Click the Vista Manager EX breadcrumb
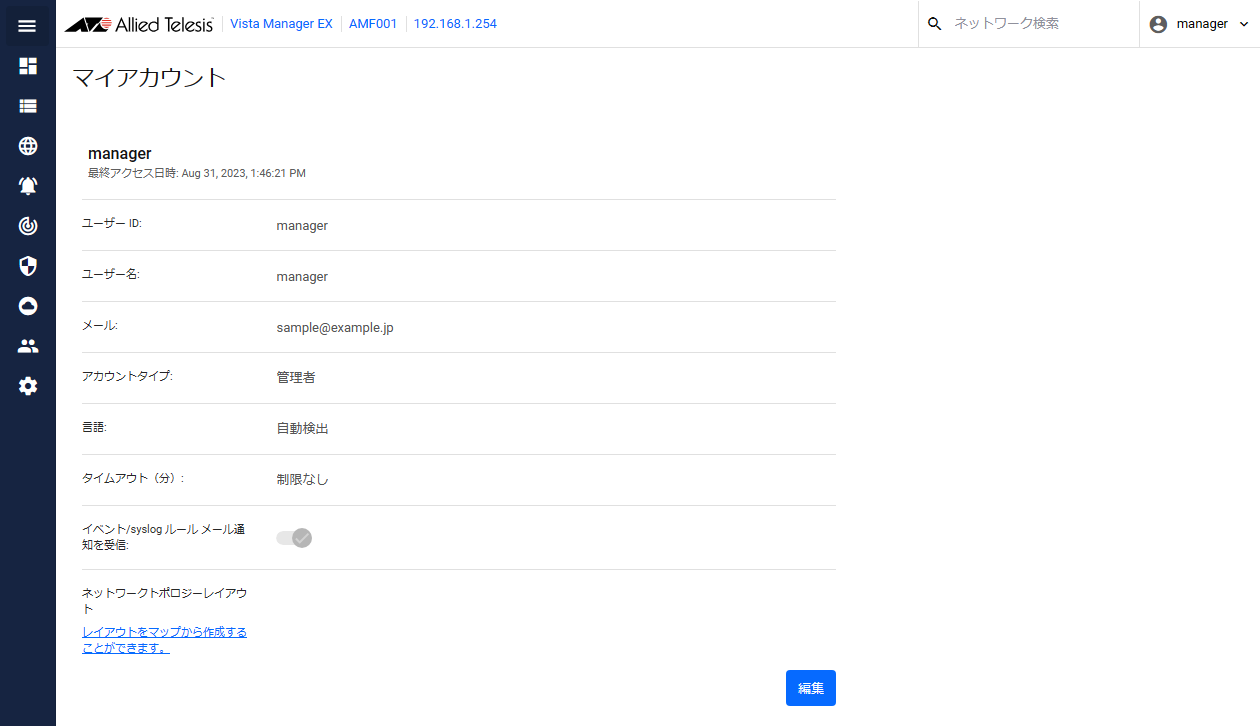This screenshot has width=1260, height=726. click(281, 24)
